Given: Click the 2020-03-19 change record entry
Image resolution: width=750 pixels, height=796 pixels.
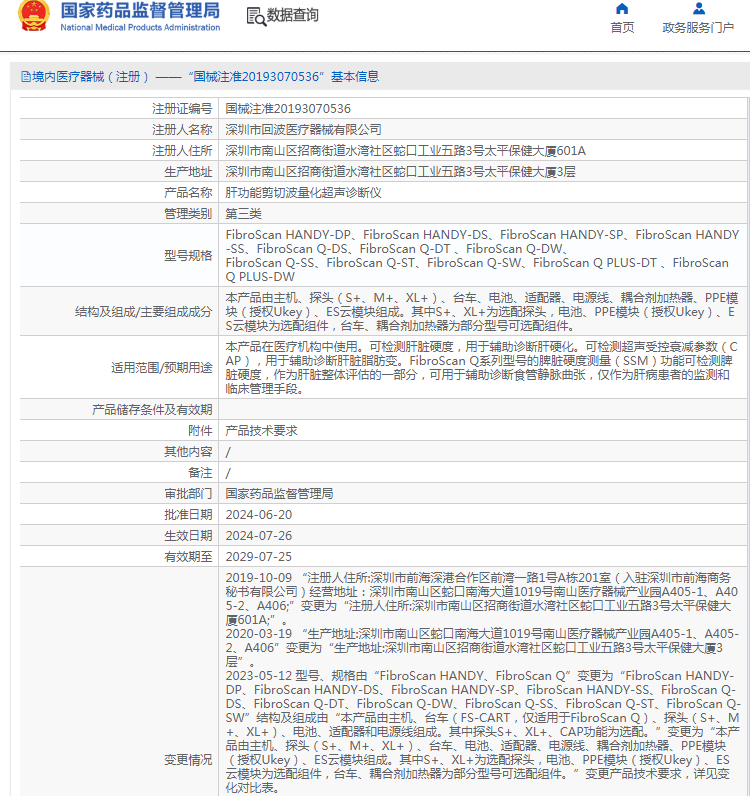Looking at the screenshot, I should point(482,648).
